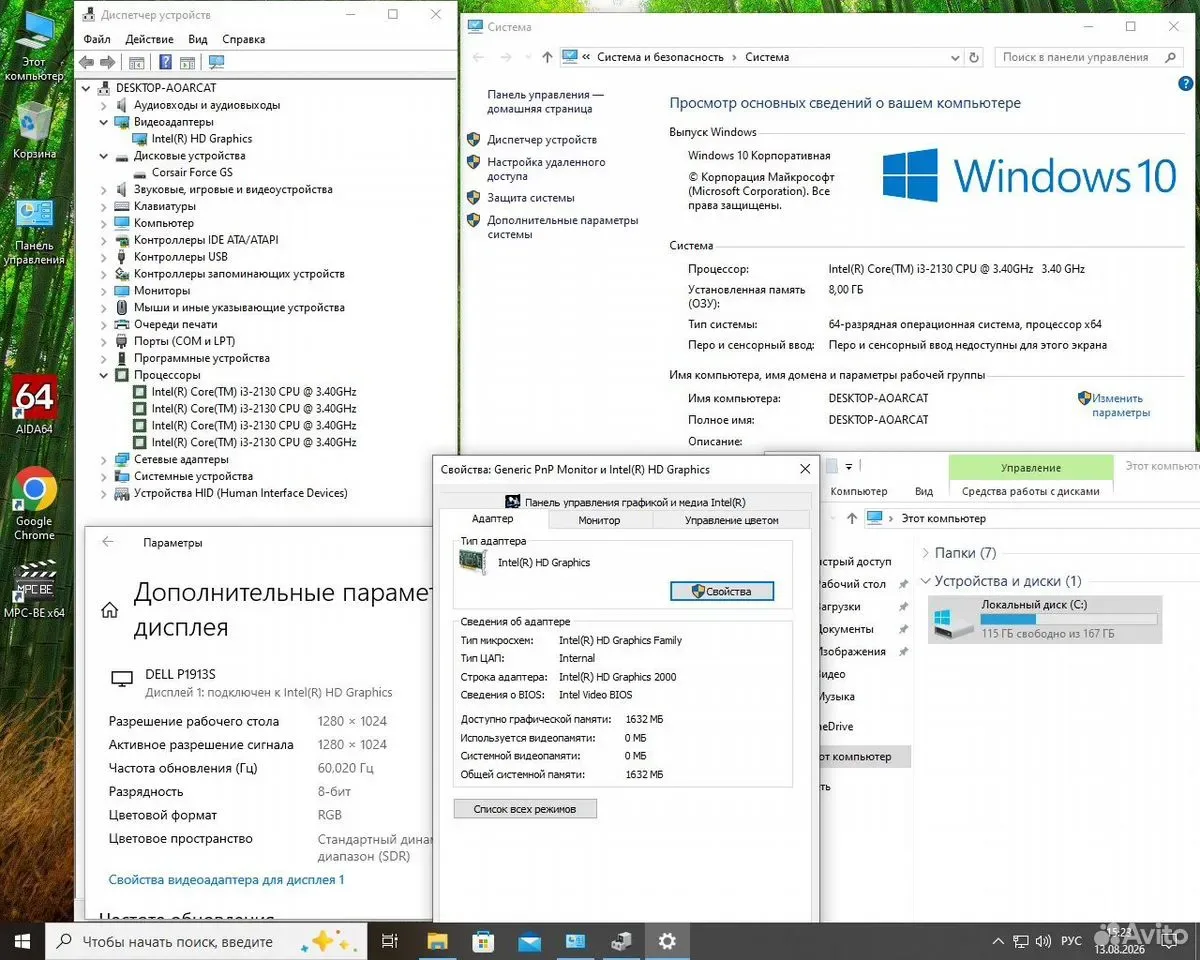
Task: Select Документы in Explorer sidebar
Action: (846, 629)
